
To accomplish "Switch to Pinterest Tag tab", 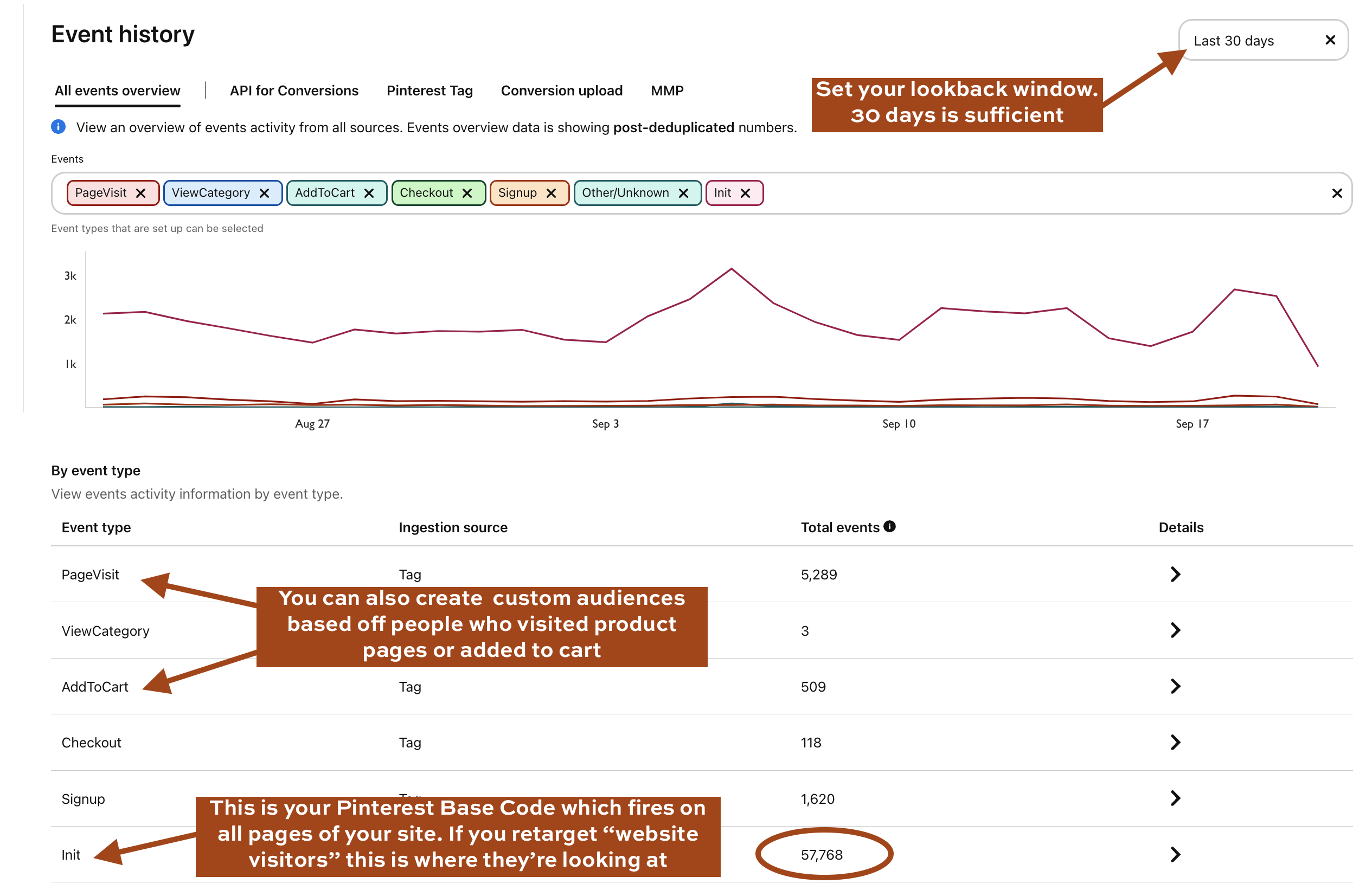I will [429, 91].
